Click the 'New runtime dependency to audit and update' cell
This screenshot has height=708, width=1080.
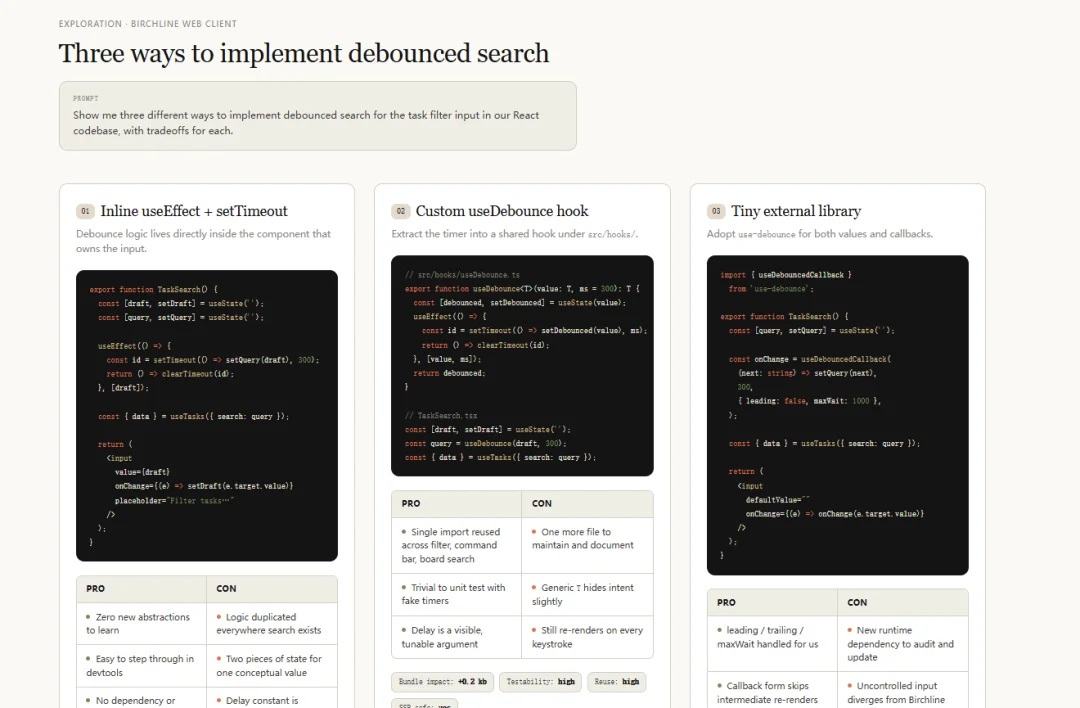pos(903,644)
